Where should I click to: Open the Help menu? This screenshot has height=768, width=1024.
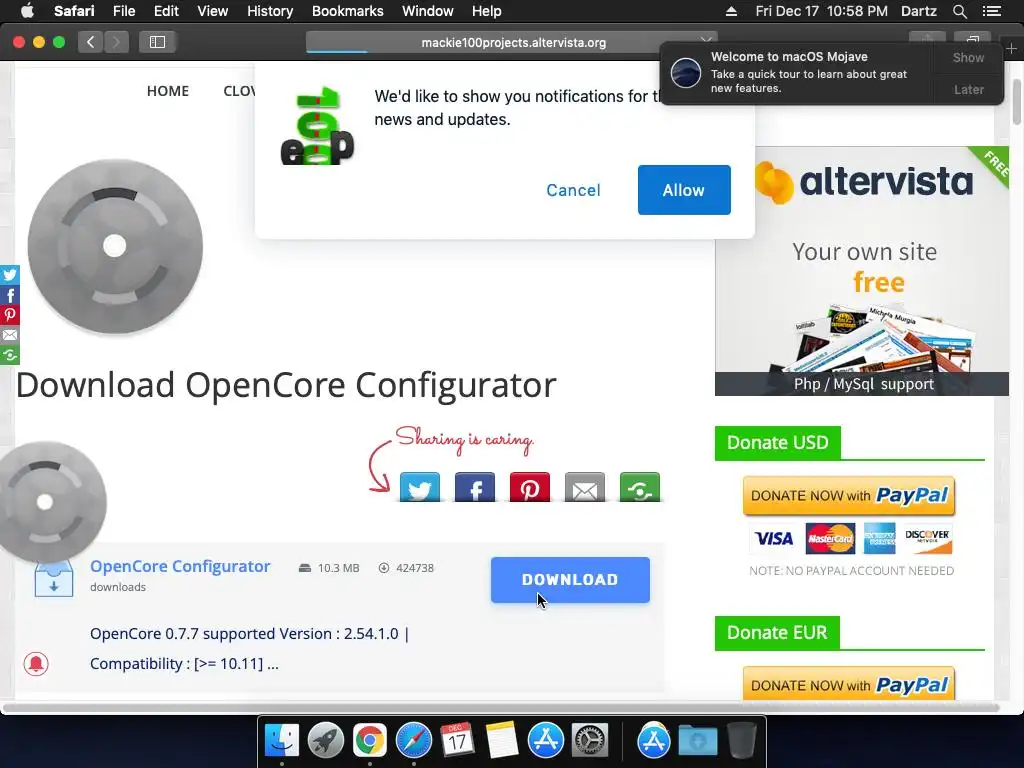coord(487,11)
